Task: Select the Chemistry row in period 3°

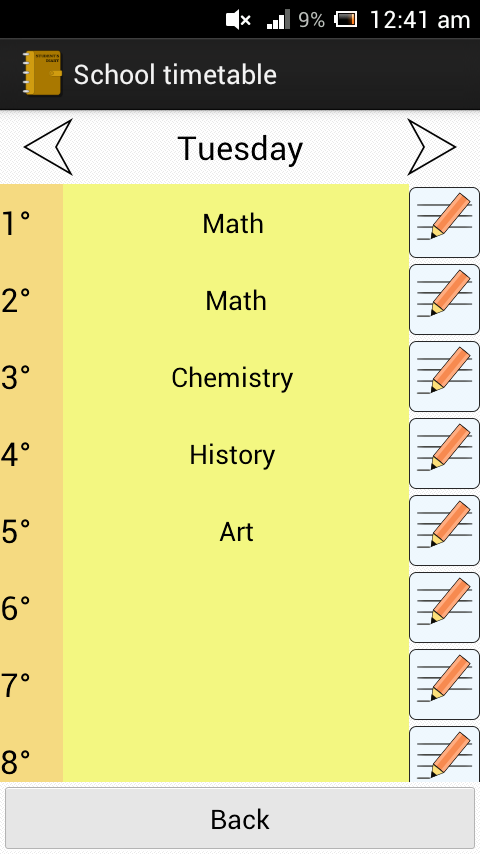Action: pyautogui.click(x=236, y=377)
